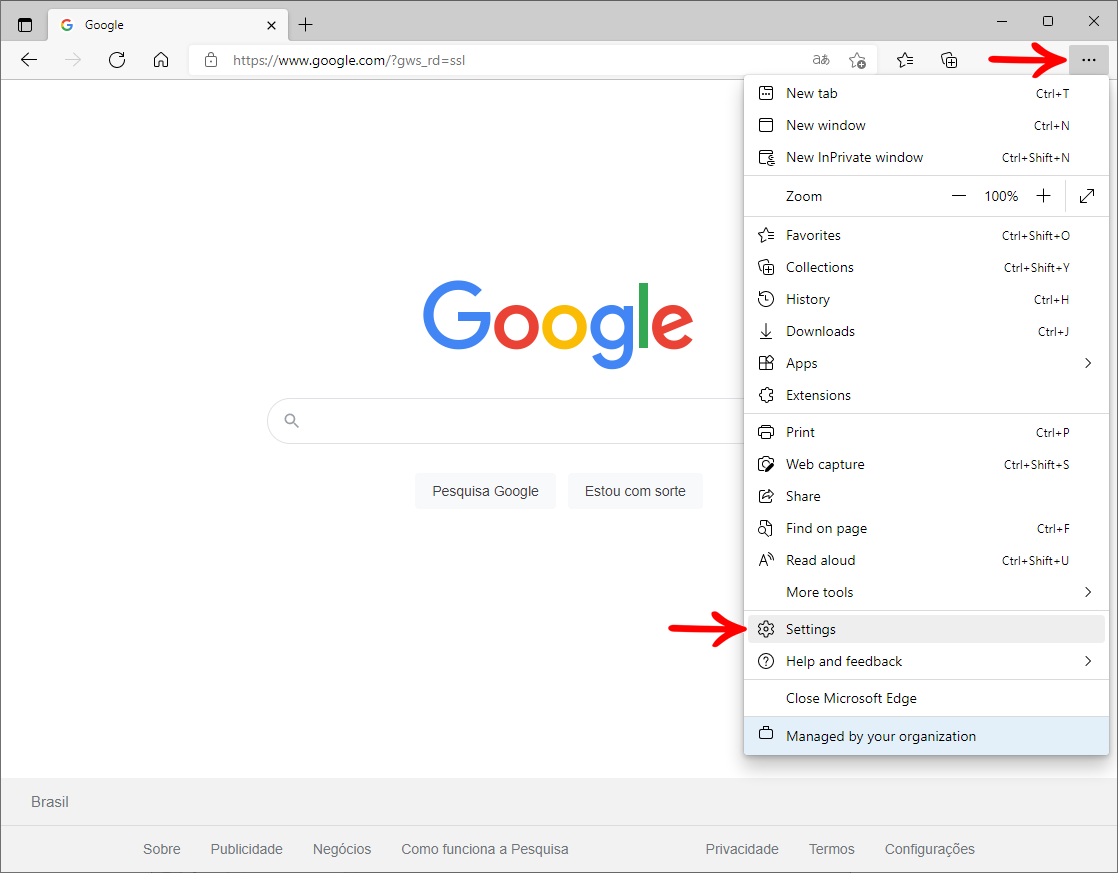This screenshot has width=1118, height=873.
Task: Choose Share from the menu
Action: tap(925, 496)
